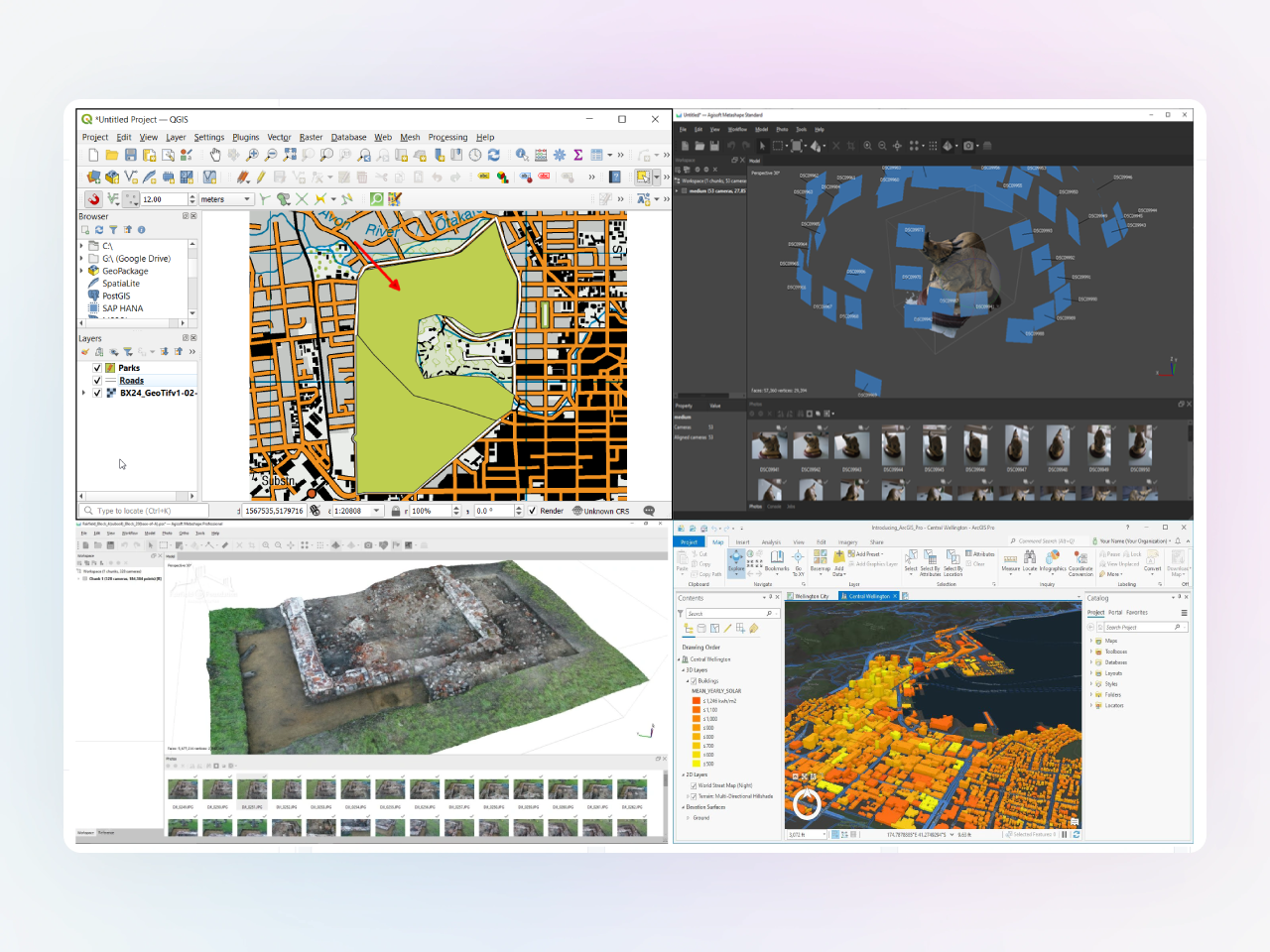The height and width of the screenshot is (952, 1270).
Task: Choose the Zoom Out magnifier in QGIS
Action: (271, 155)
